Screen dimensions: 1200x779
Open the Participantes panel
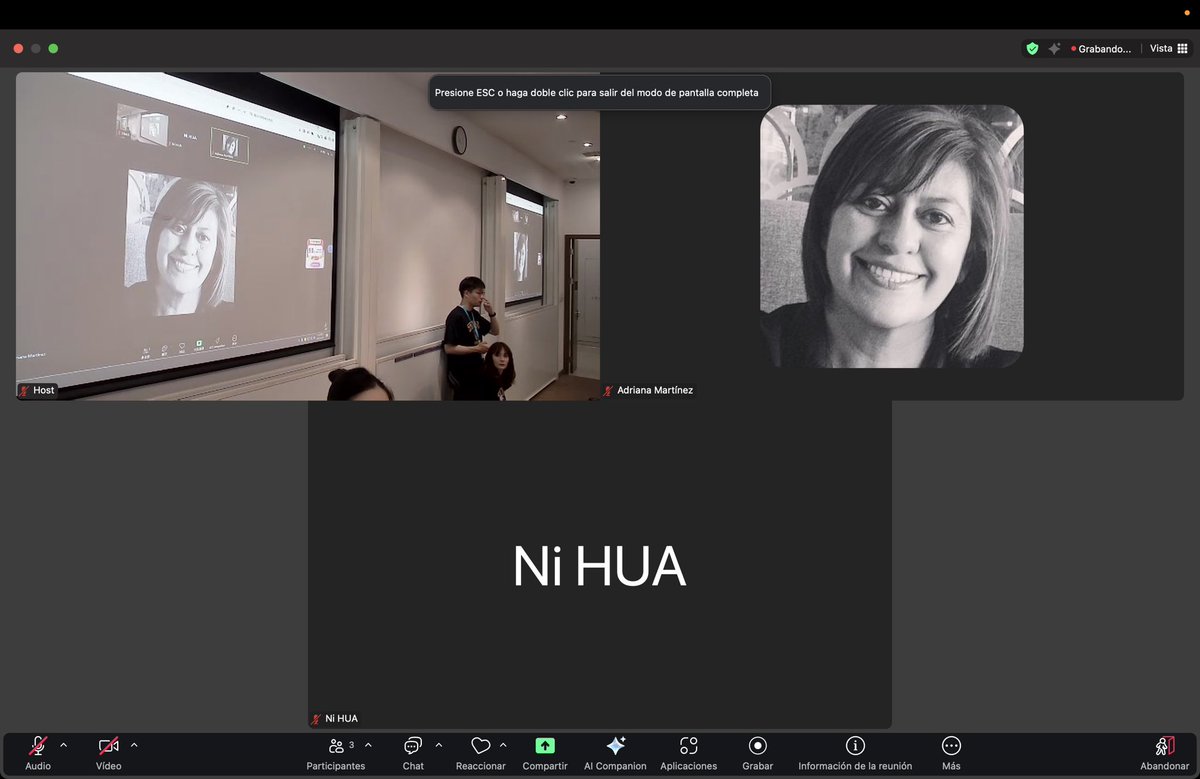pos(336,753)
